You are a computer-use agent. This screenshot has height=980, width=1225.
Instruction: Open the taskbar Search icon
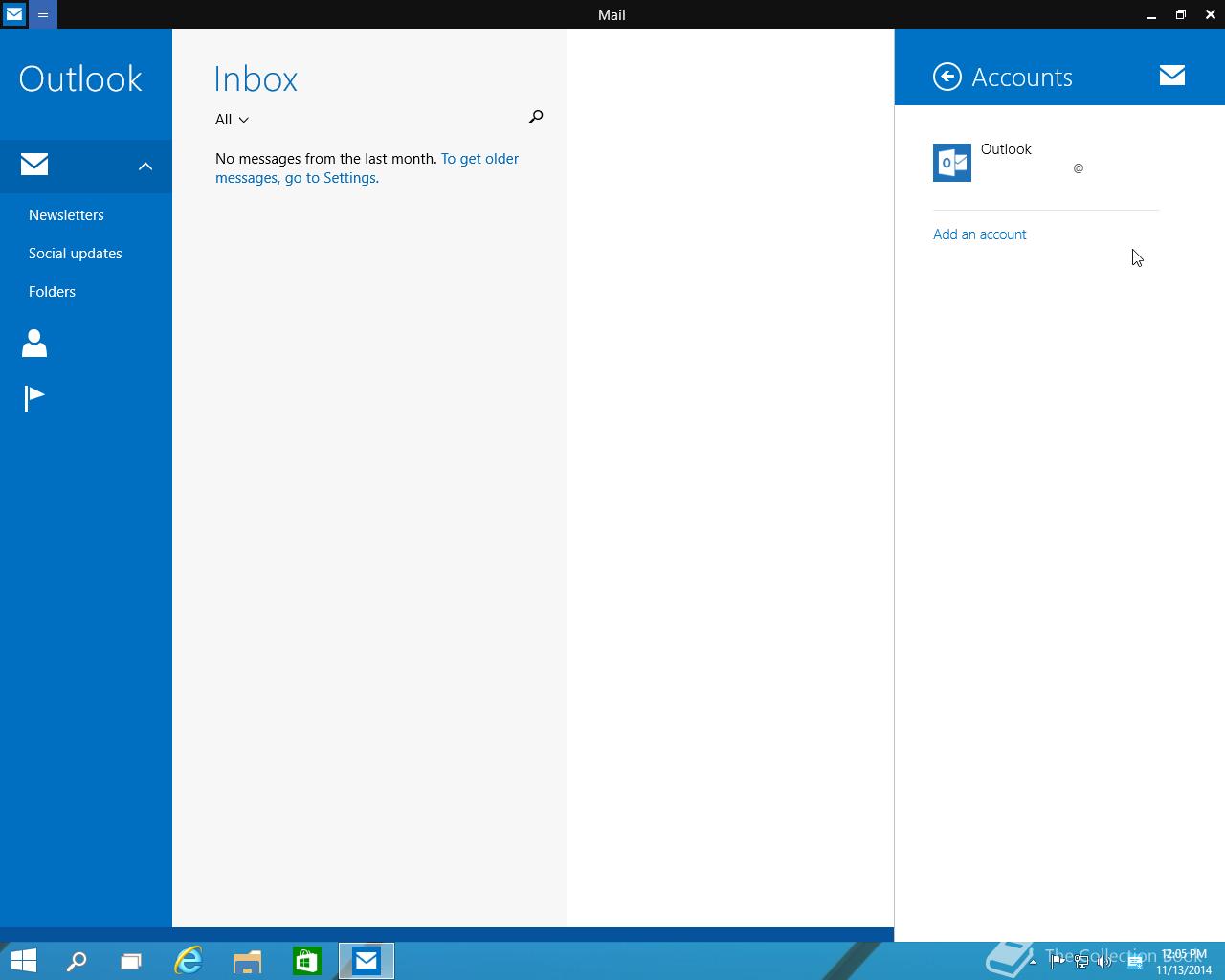pyautogui.click(x=77, y=961)
